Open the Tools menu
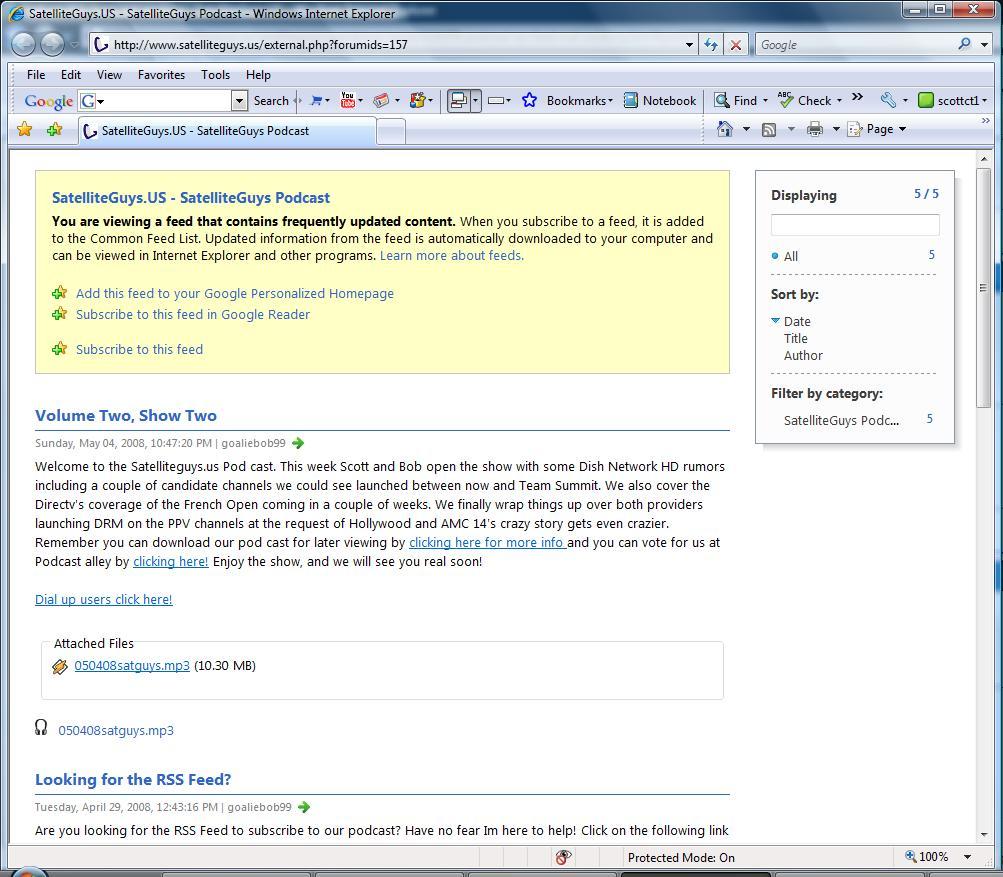Screen dimensions: 1003x877 (x=215, y=75)
